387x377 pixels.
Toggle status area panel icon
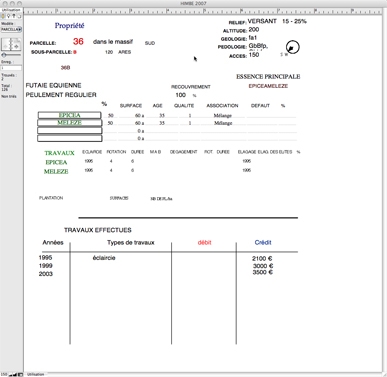click(20, 374)
